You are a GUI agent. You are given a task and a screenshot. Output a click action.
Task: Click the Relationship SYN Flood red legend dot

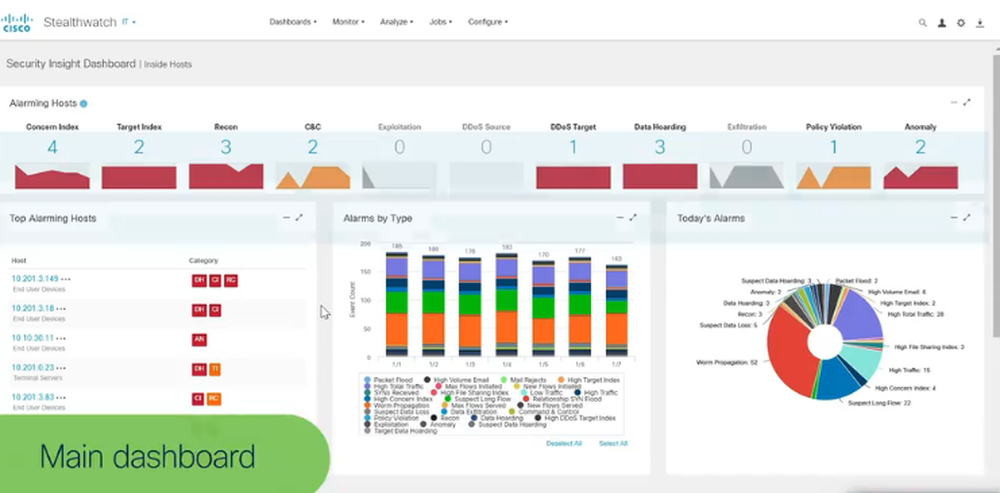pos(526,399)
